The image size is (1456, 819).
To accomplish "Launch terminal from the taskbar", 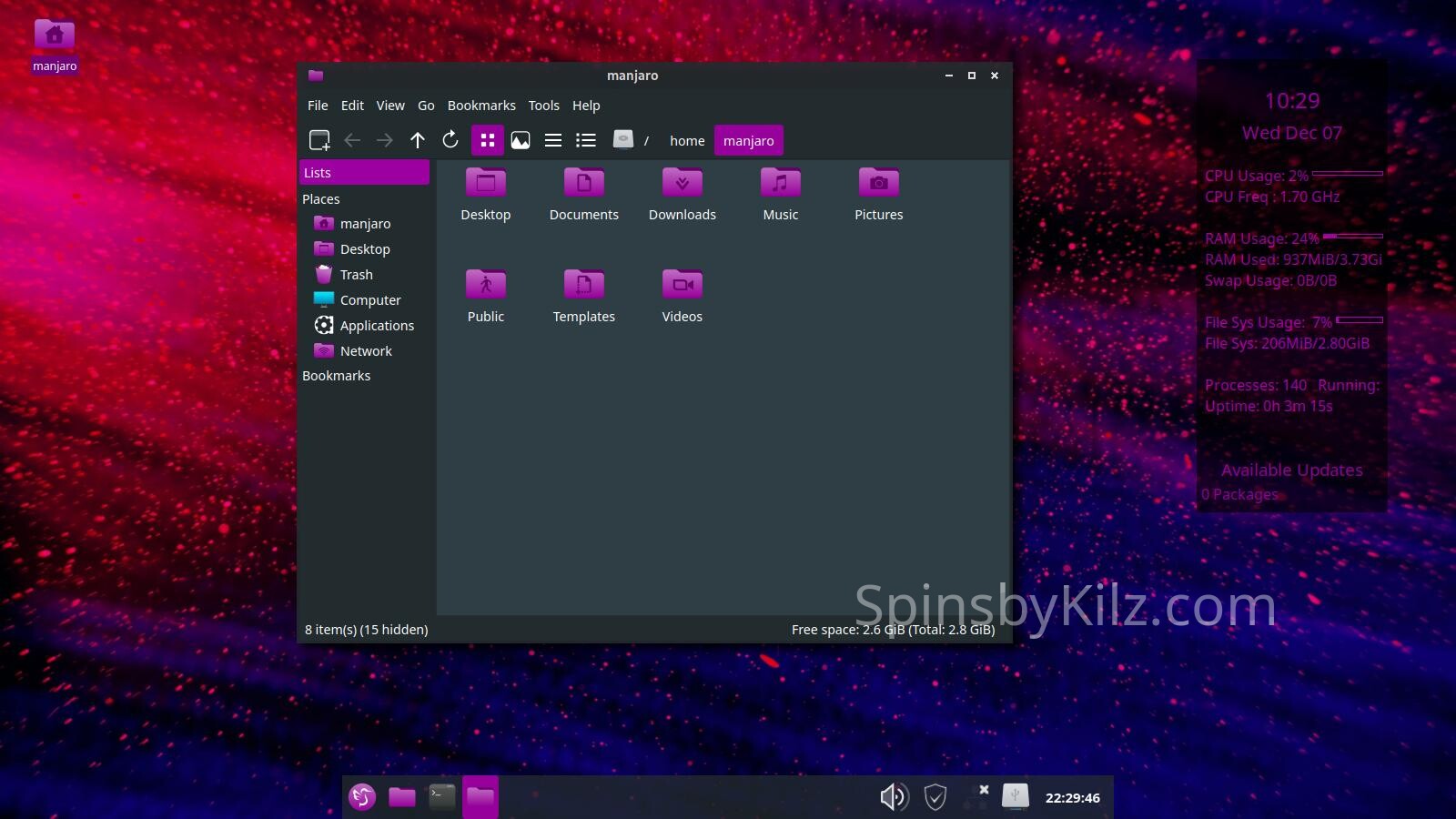I will pos(441,797).
